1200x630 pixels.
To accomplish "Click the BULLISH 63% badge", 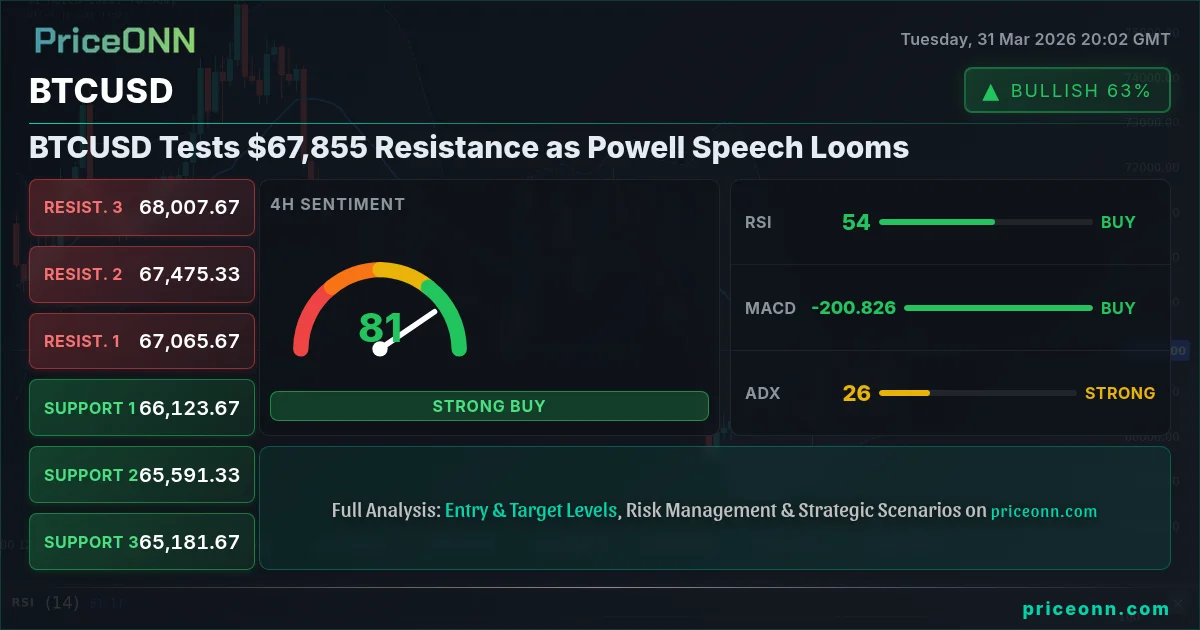I will (x=1066, y=91).
